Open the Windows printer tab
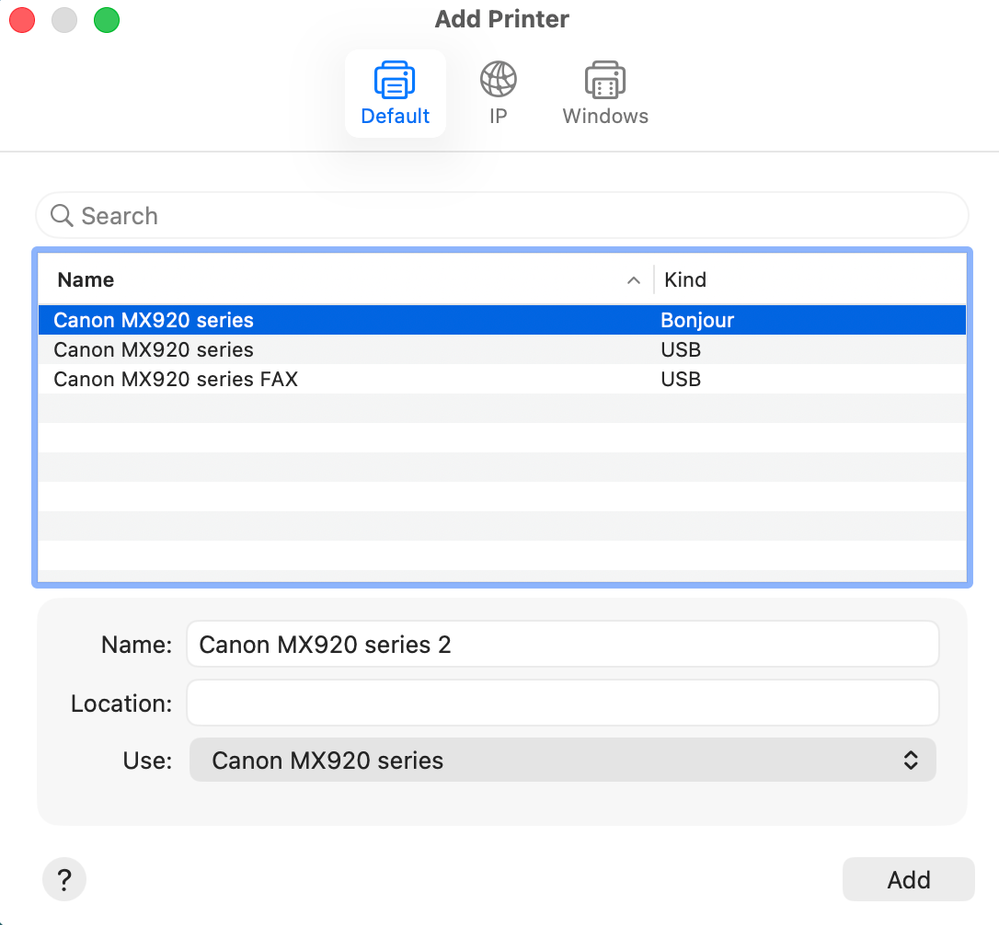999x925 pixels. [x=605, y=94]
